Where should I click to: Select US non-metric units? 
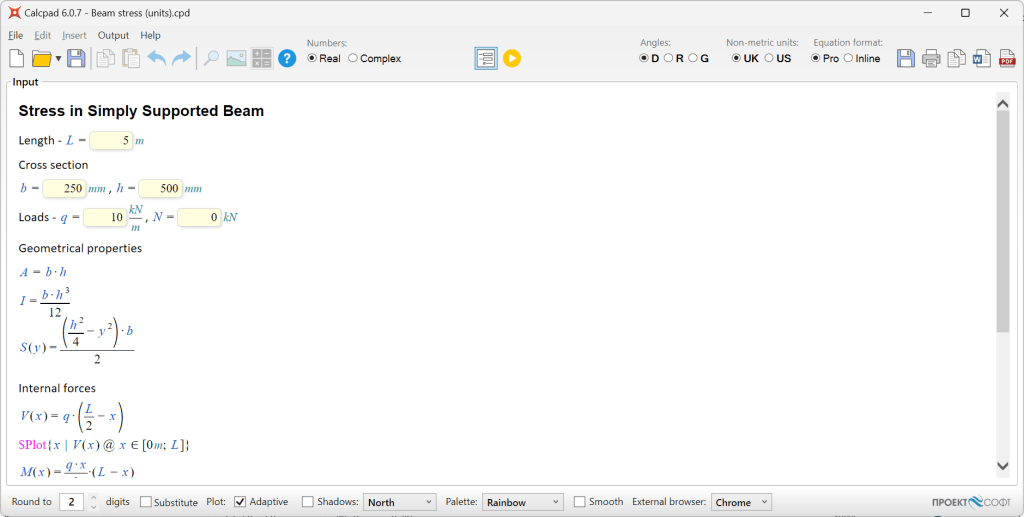[769, 59]
